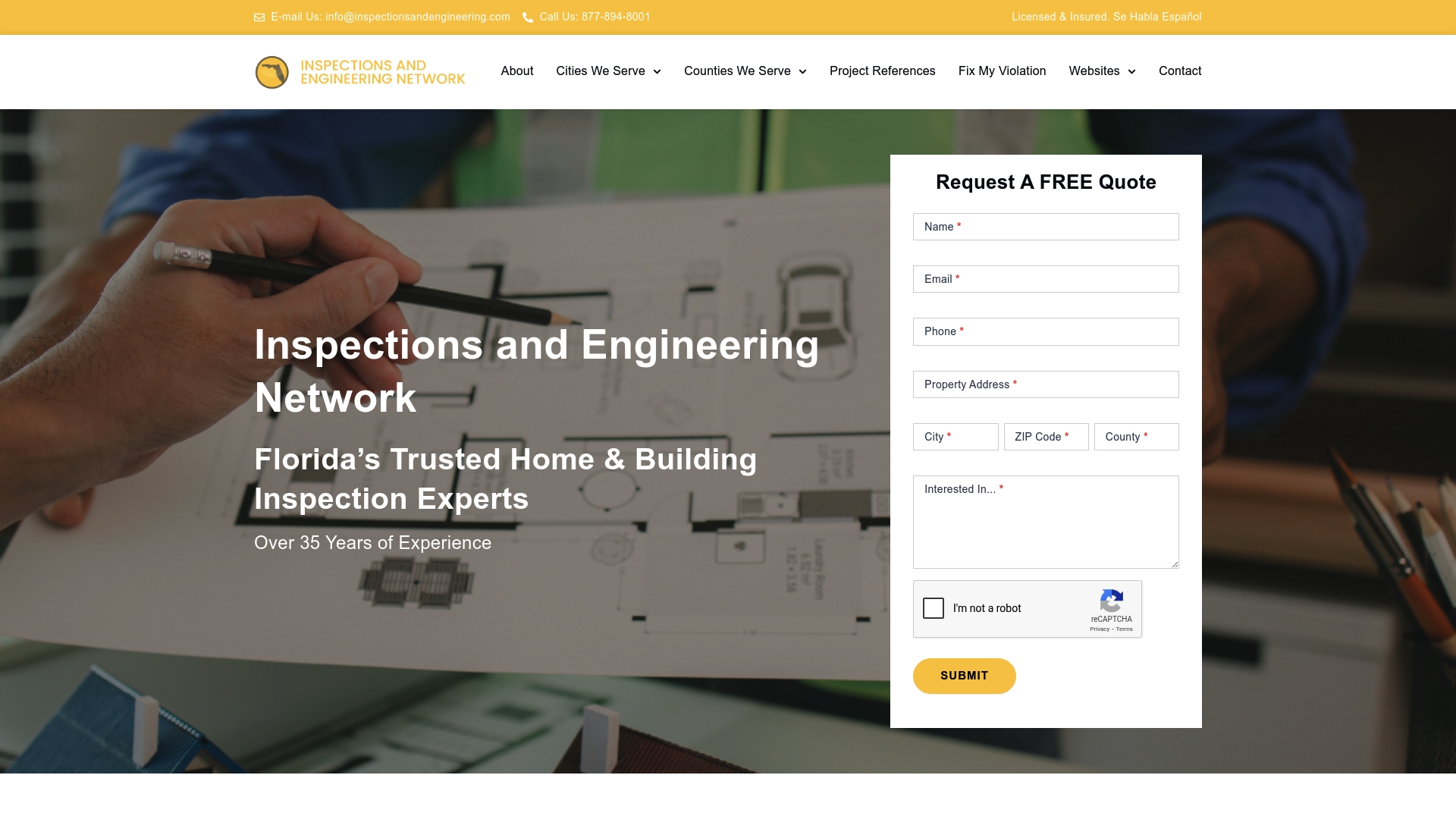Click the envelope email icon
Screen dimensions: 1456x819
259,17
